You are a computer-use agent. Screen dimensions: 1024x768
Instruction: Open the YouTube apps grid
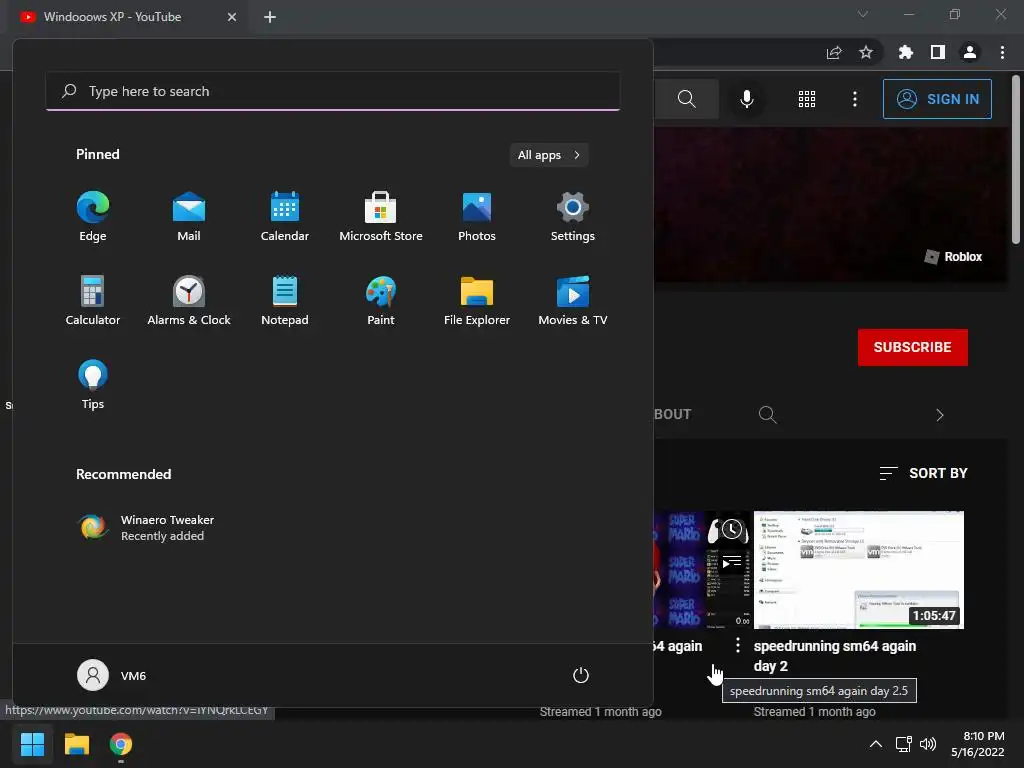(x=807, y=99)
